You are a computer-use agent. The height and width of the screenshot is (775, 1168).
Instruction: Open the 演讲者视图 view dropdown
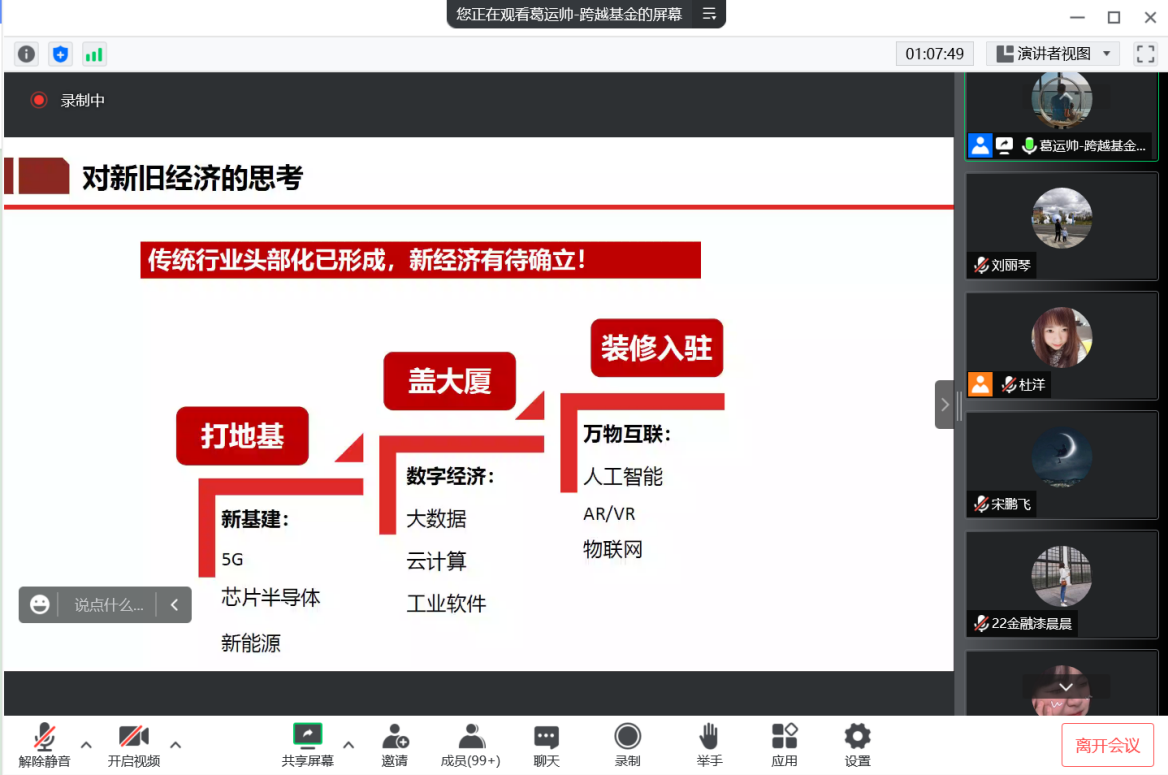[1052, 54]
